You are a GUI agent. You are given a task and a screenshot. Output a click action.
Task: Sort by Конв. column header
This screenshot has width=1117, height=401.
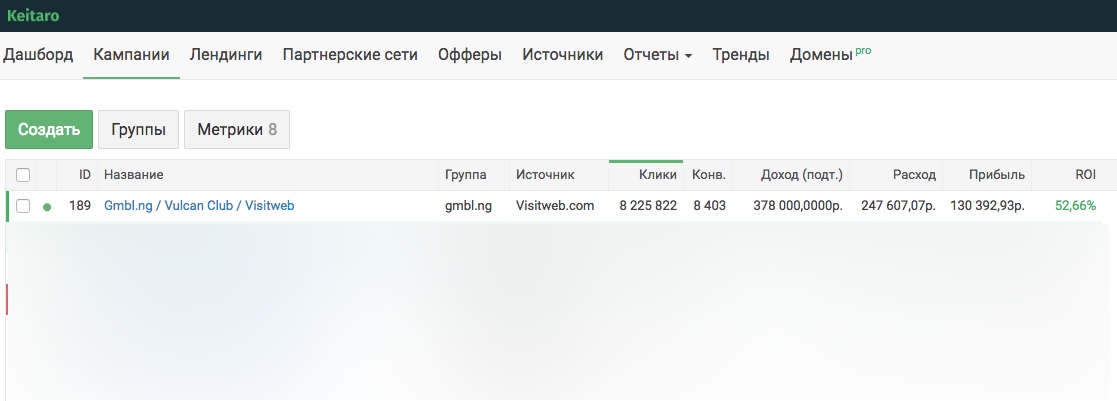[709, 175]
